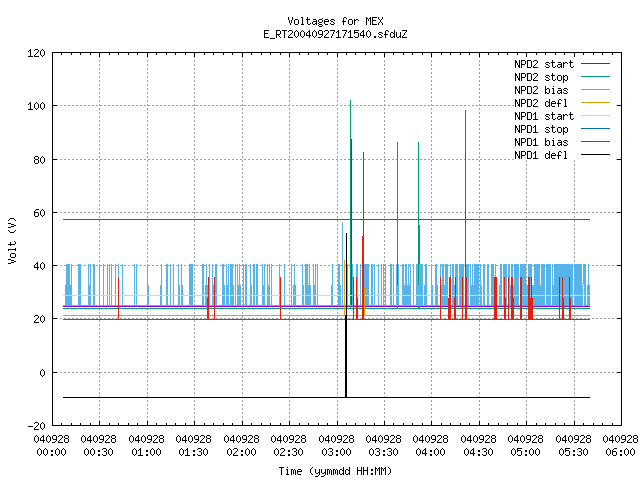Click the y-axis tick label 0
640x480 pixels.
(x=42, y=373)
